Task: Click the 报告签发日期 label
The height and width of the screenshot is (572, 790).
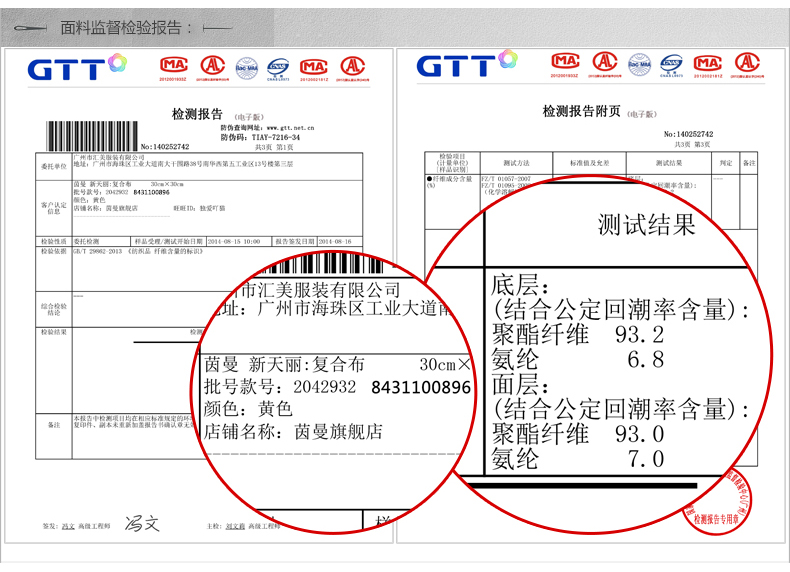Action: 295,241
